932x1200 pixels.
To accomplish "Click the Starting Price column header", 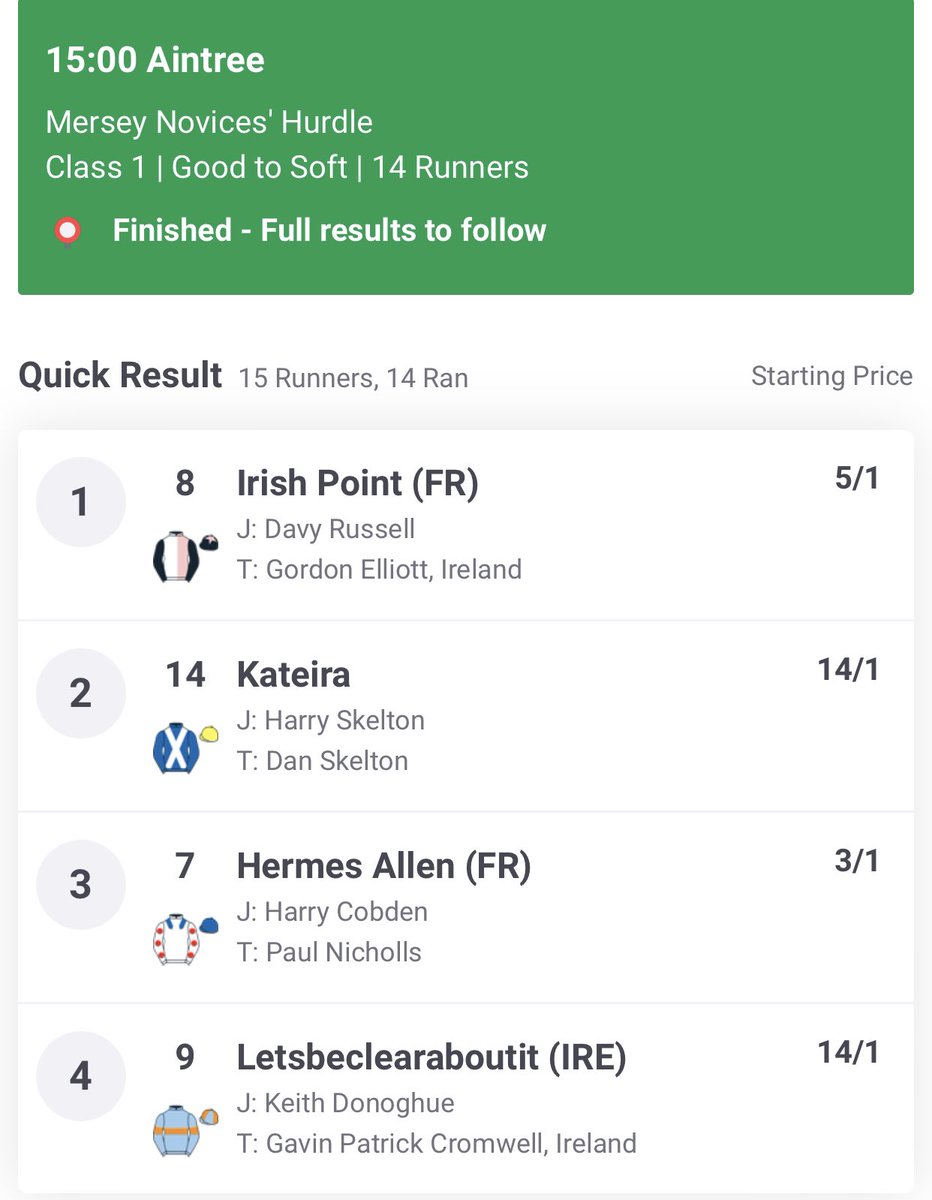I will click(x=831, y=376).
